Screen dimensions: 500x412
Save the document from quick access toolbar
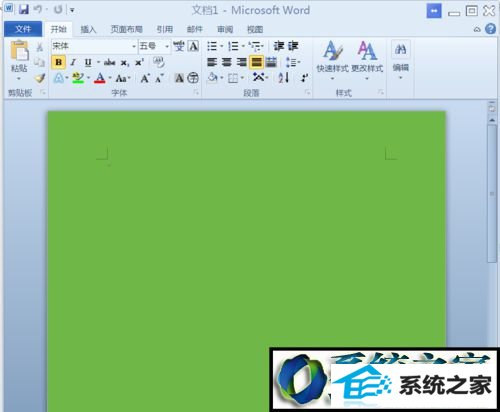[x=24, y=9]
